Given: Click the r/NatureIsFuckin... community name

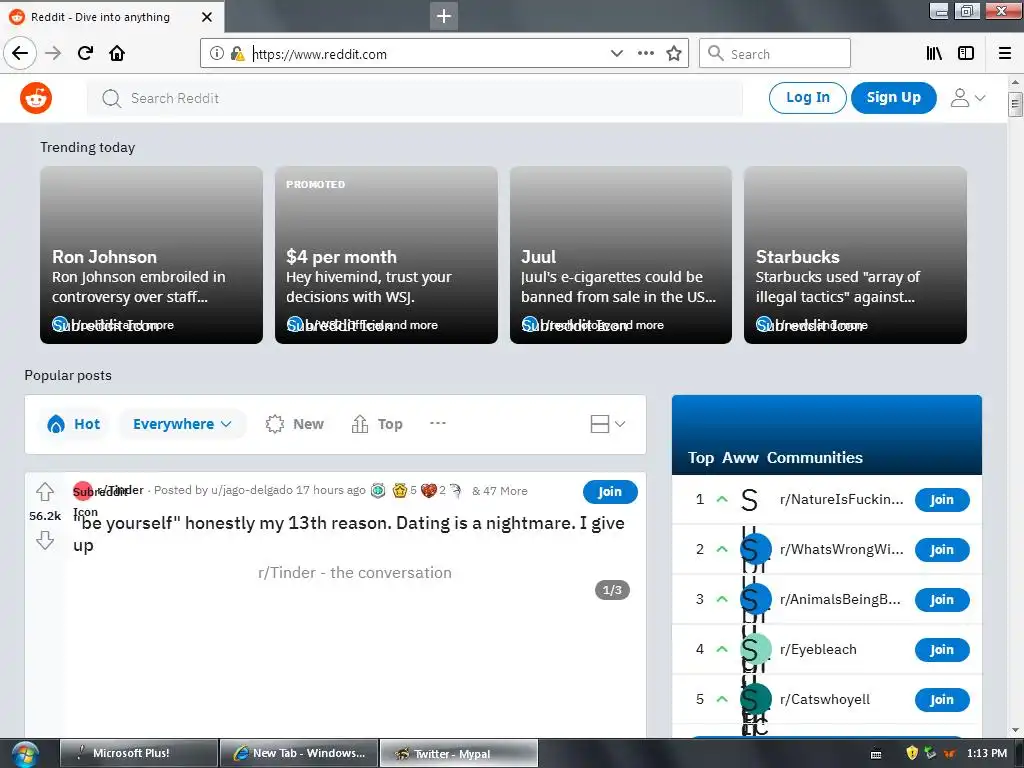Looking at the screenshot, I should (841, 500).
